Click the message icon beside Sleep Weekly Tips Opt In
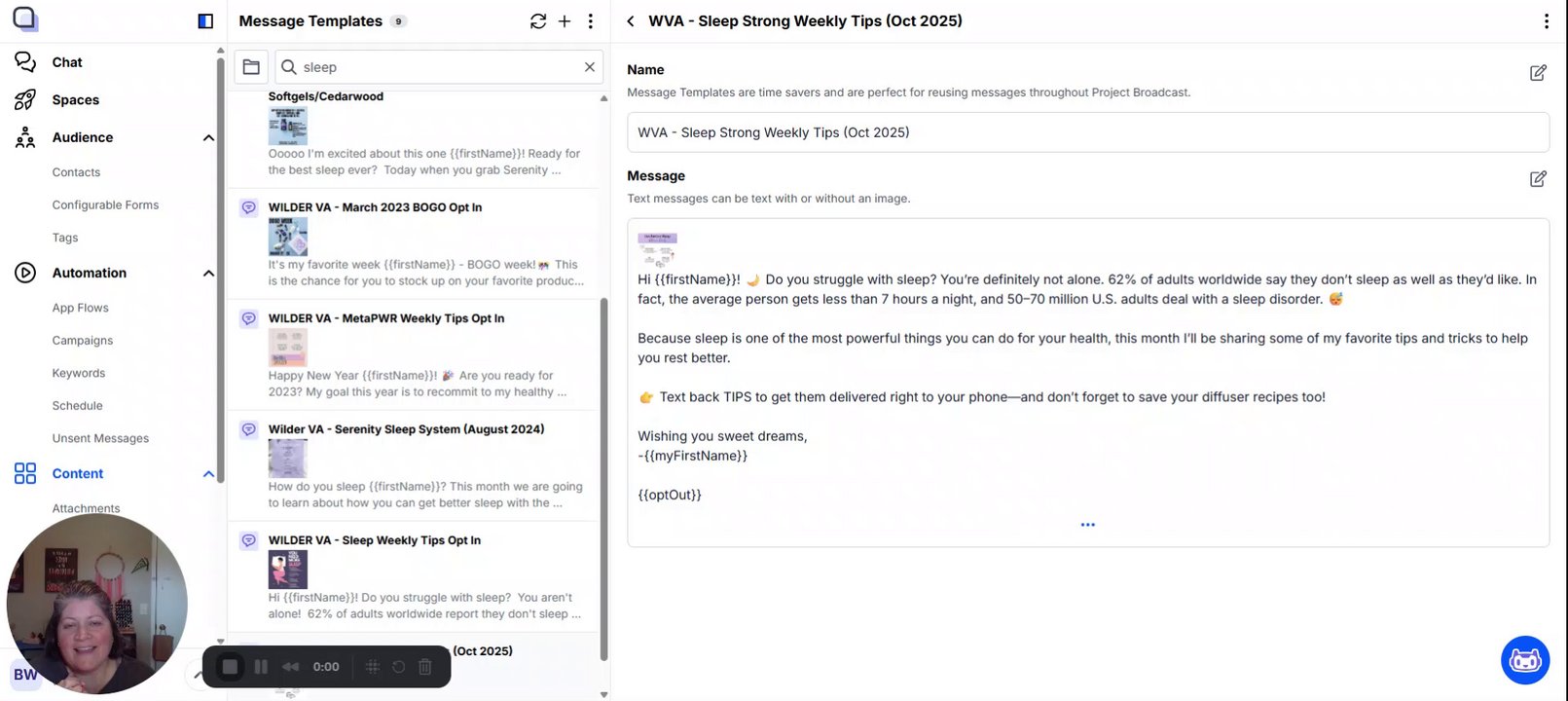Viewport: 1568px width, 701px height. [248, 540]
